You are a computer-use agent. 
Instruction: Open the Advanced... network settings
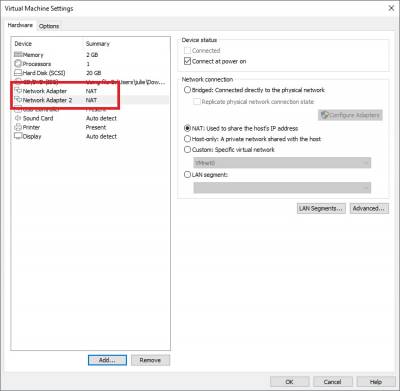point(369,208)
